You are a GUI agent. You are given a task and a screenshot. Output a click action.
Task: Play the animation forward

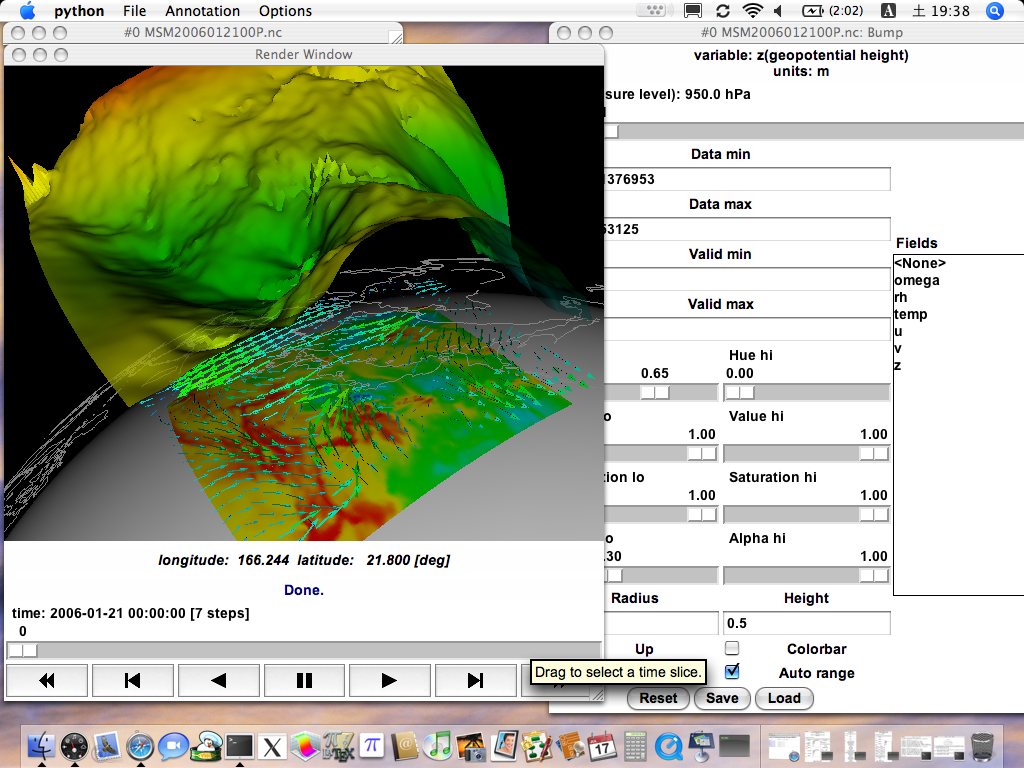390,681
